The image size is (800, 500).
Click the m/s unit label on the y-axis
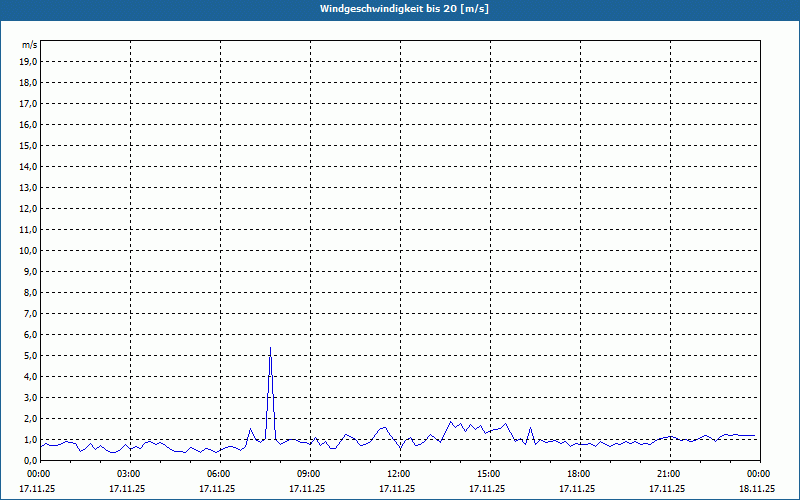tap(30, 45)
